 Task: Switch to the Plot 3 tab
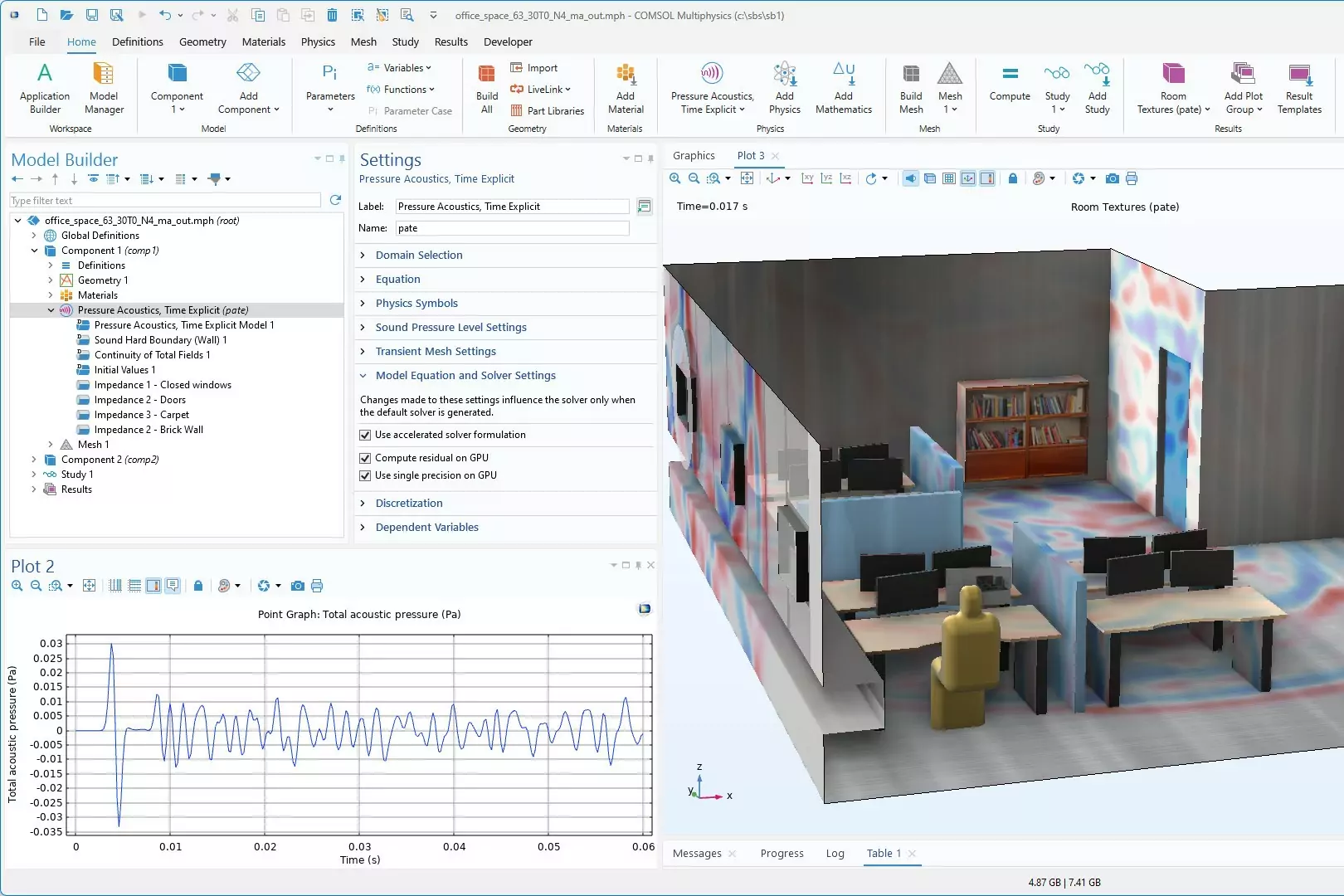pyautogui.click(x=751, y=156)
